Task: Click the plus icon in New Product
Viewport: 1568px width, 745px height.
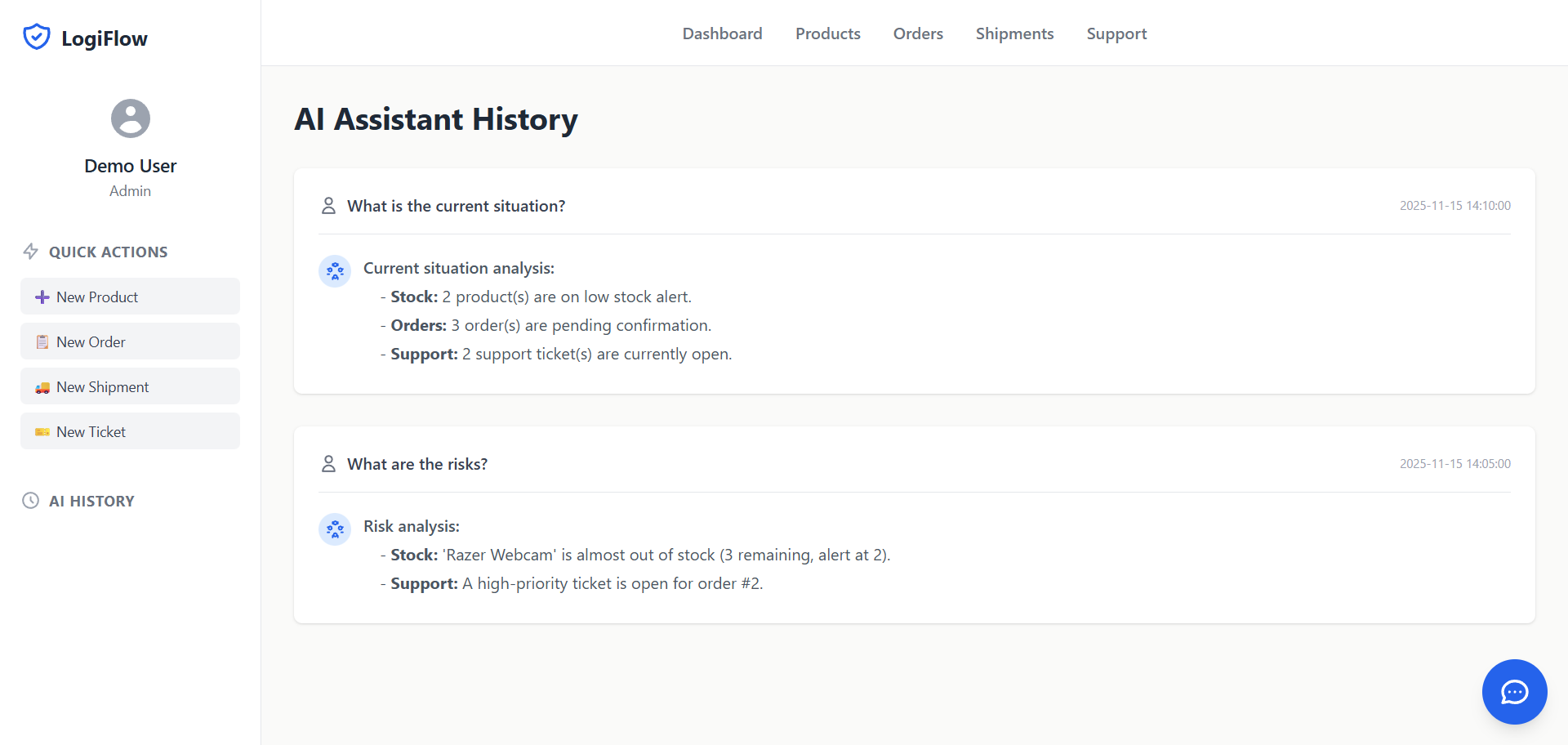Action: [x=42, y=297]
